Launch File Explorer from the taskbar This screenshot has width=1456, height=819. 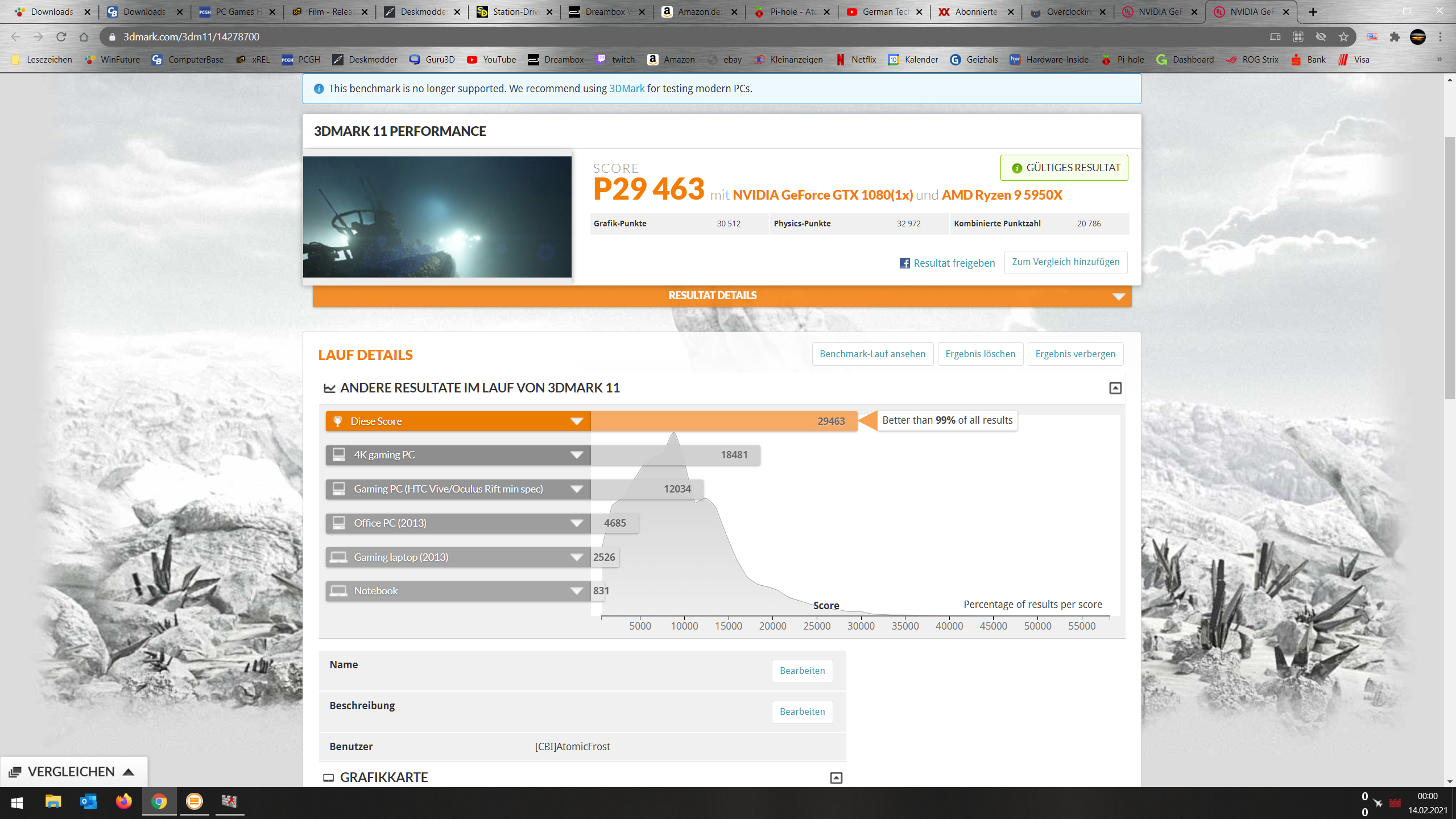53,802
